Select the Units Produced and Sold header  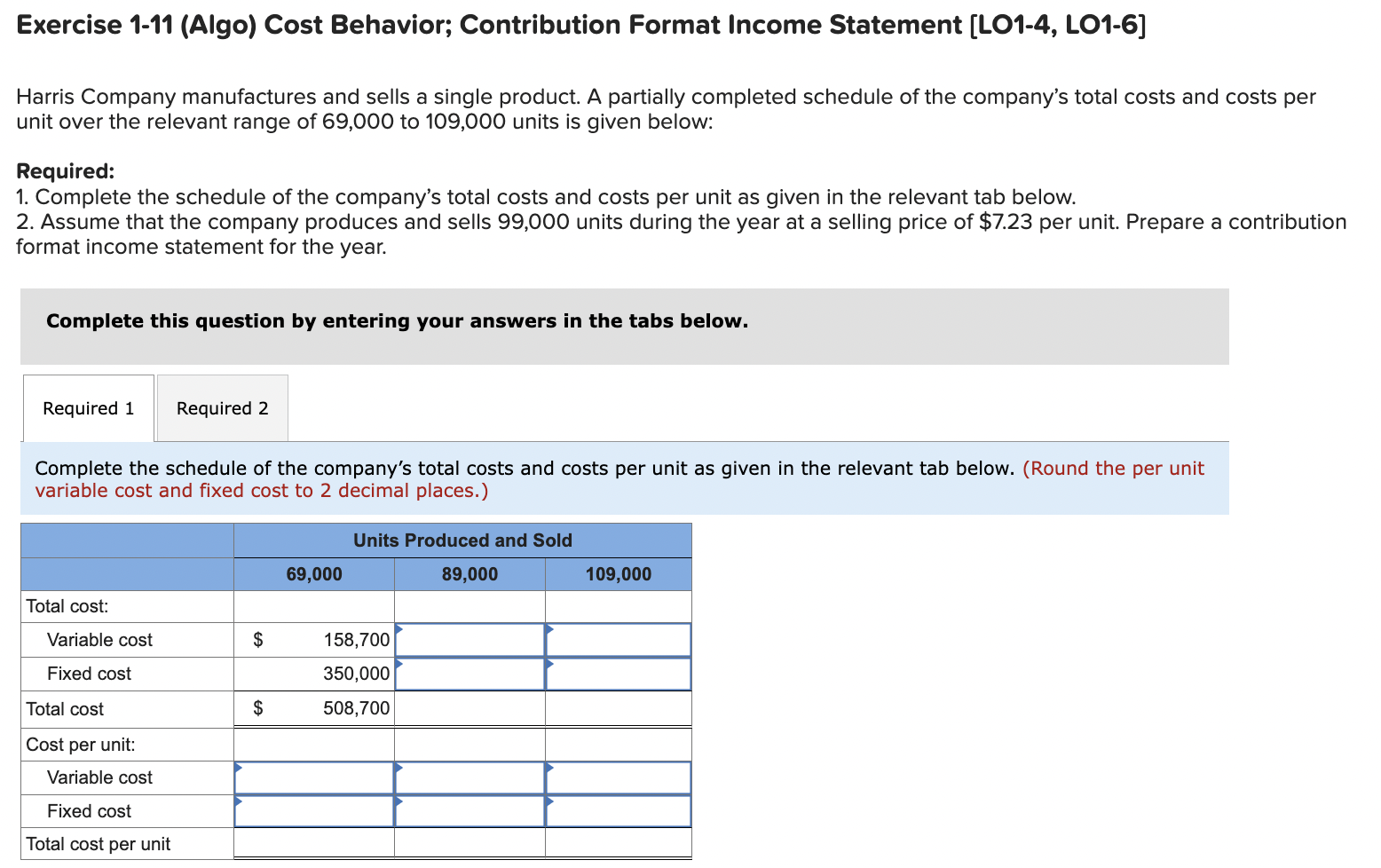[x=462, y=540]
